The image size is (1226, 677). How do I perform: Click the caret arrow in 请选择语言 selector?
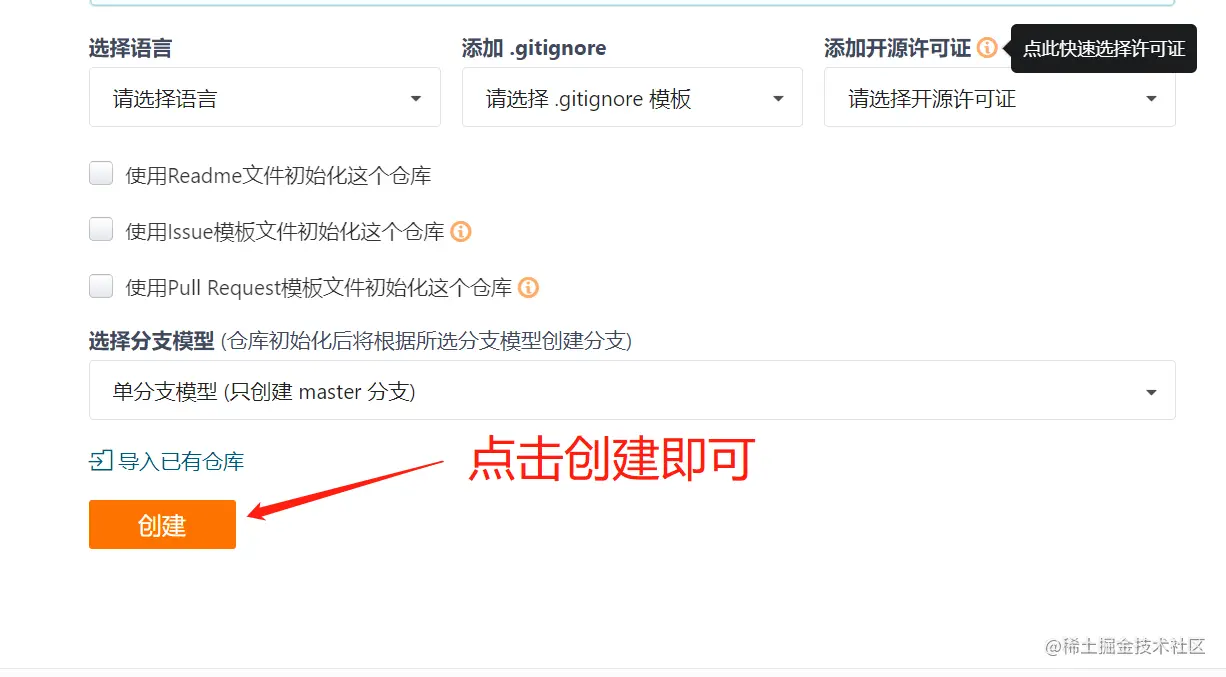(416, 99)
